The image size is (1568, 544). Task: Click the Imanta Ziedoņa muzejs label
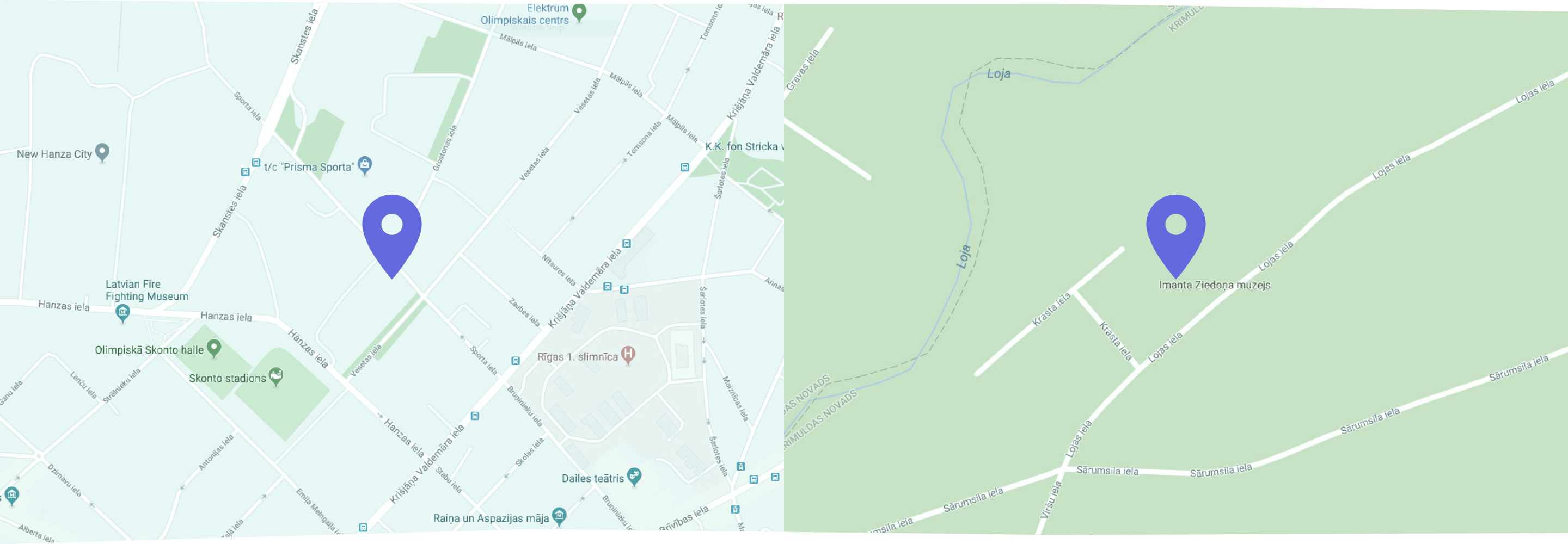(x=1214, y=285)
